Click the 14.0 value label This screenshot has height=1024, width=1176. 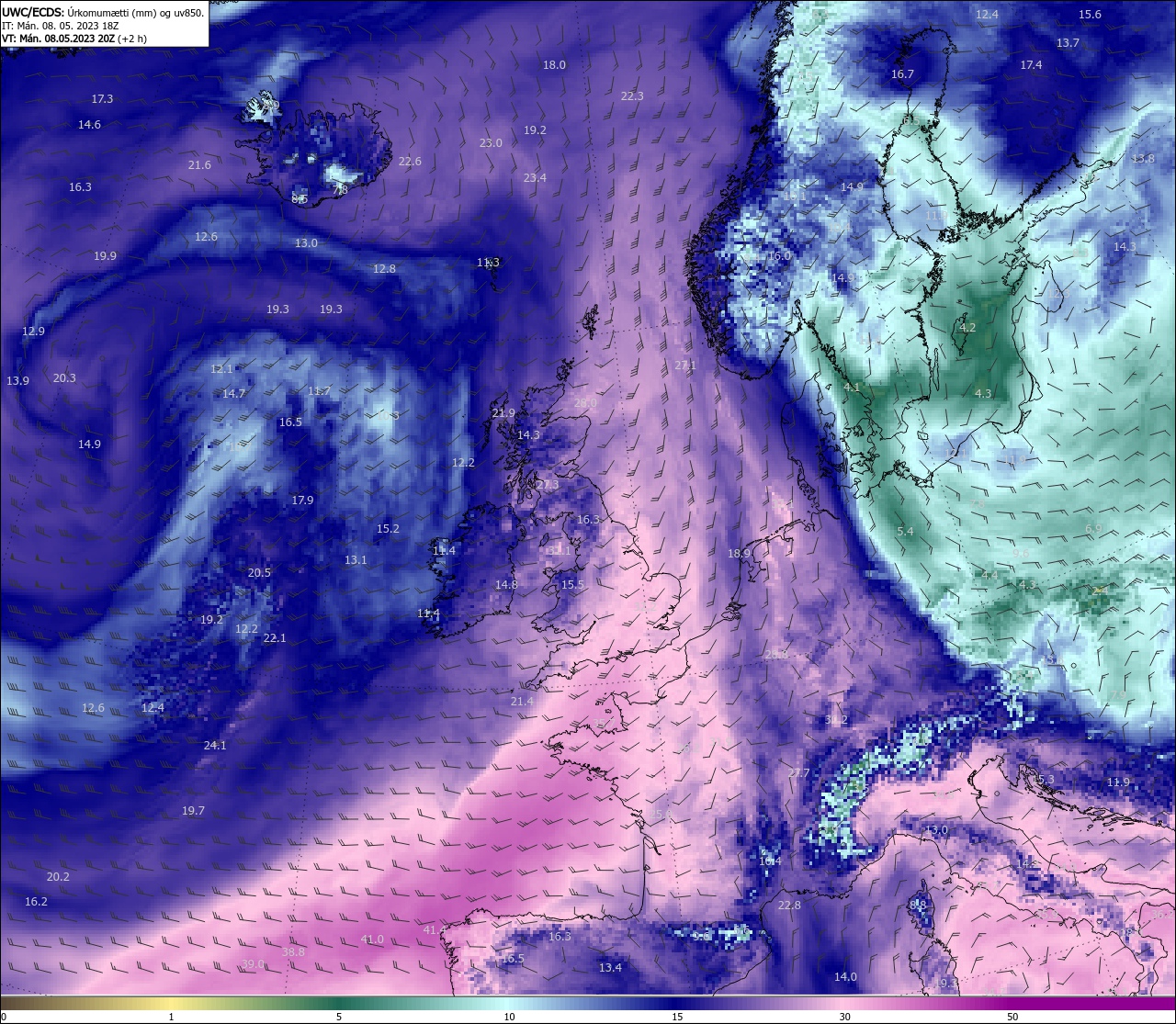coord(845,977)
